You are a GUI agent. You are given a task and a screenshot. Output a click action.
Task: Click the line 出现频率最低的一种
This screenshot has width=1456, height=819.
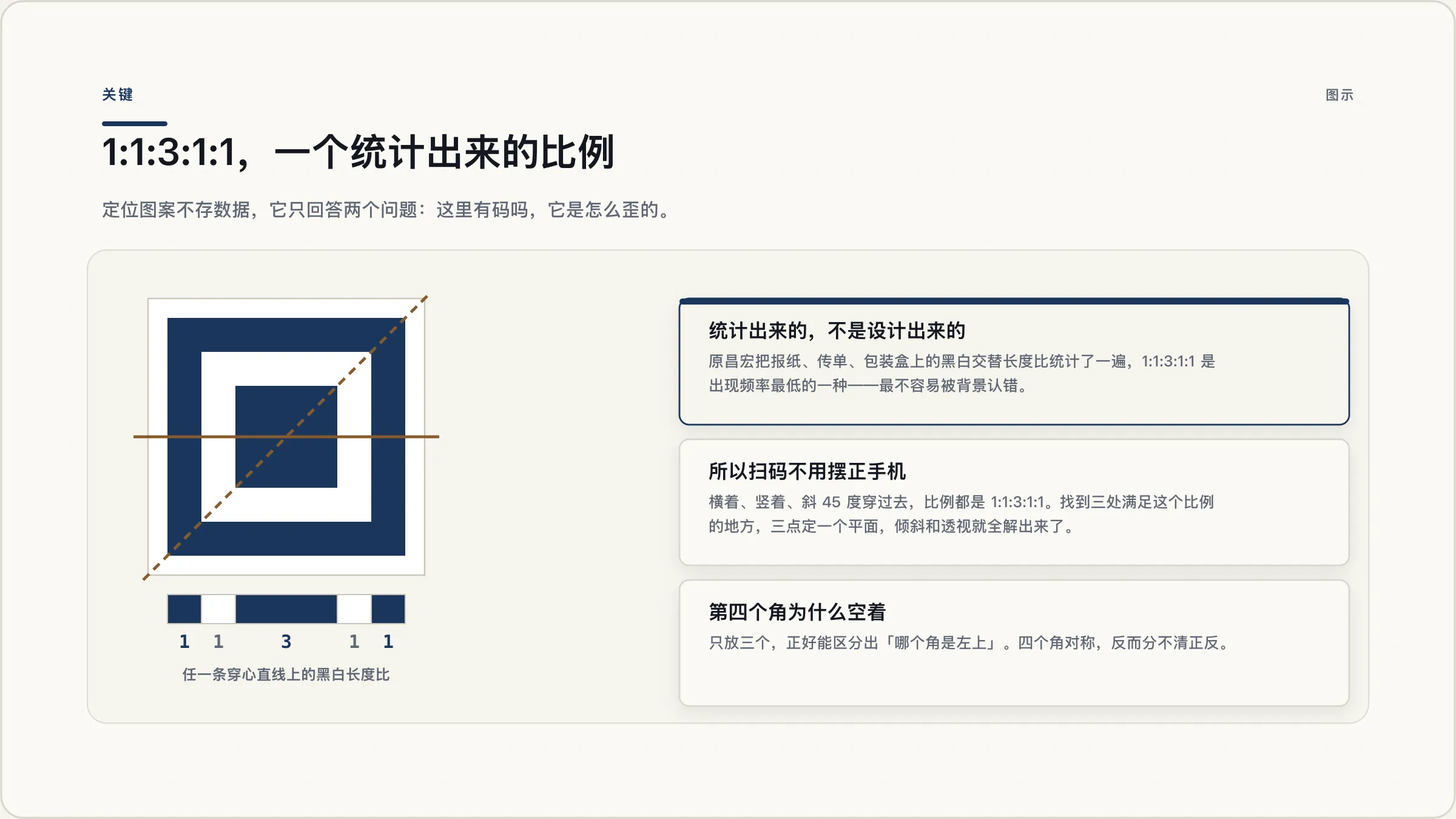click(869, 386)
